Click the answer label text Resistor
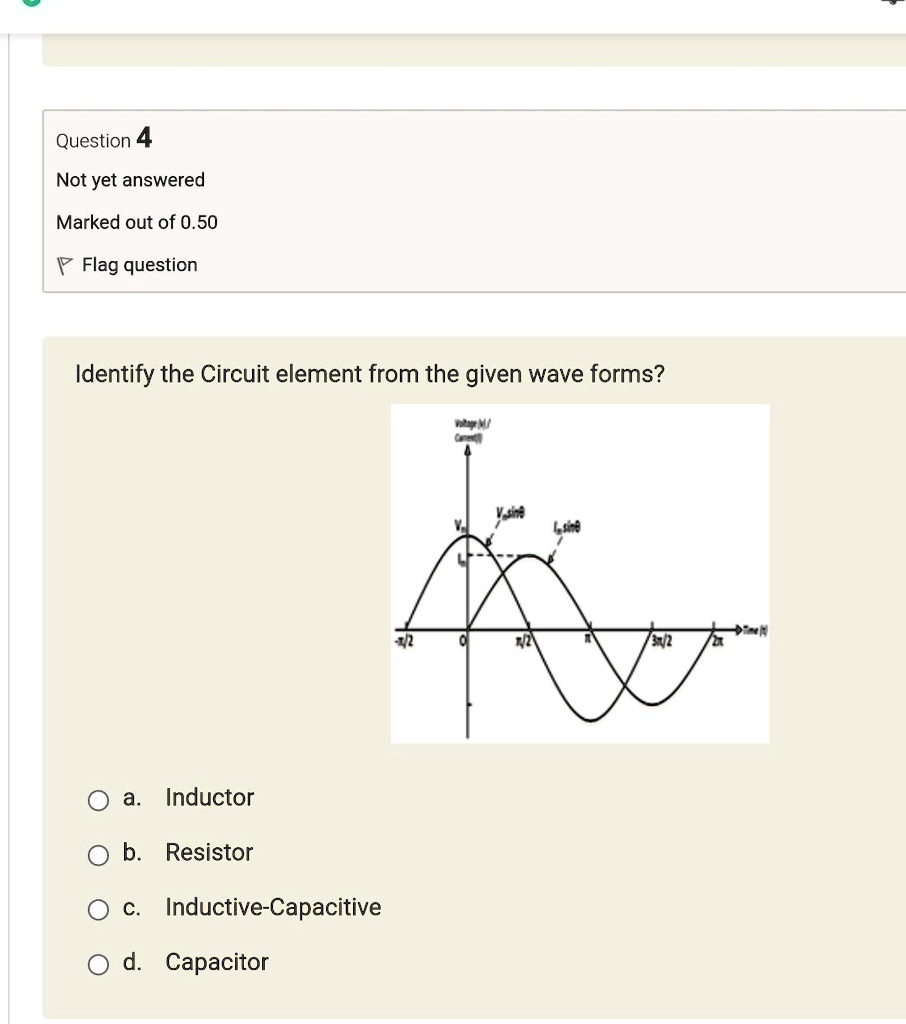Screen dimensions: 906x1024 click(x=208, y=852)
